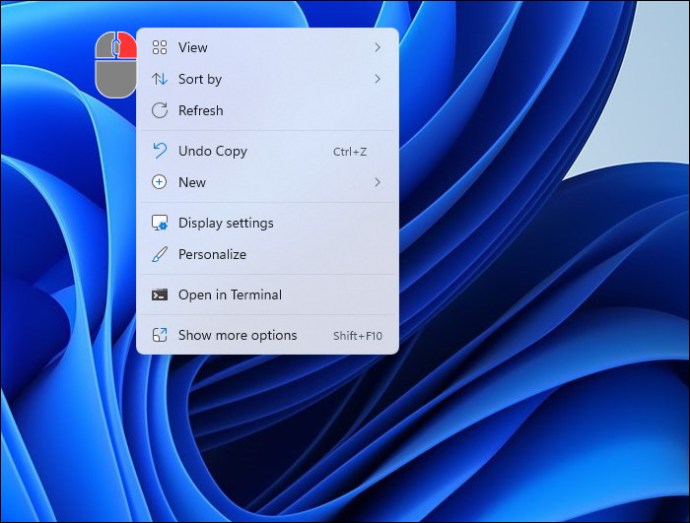Click the New plus circle icon

[x=159, y=182]
